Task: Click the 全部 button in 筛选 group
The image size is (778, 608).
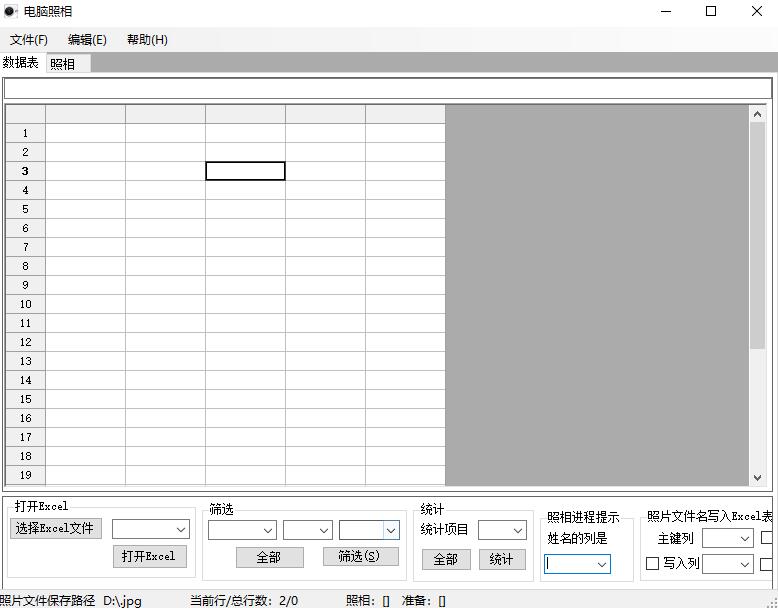Action: coord(269,557)
